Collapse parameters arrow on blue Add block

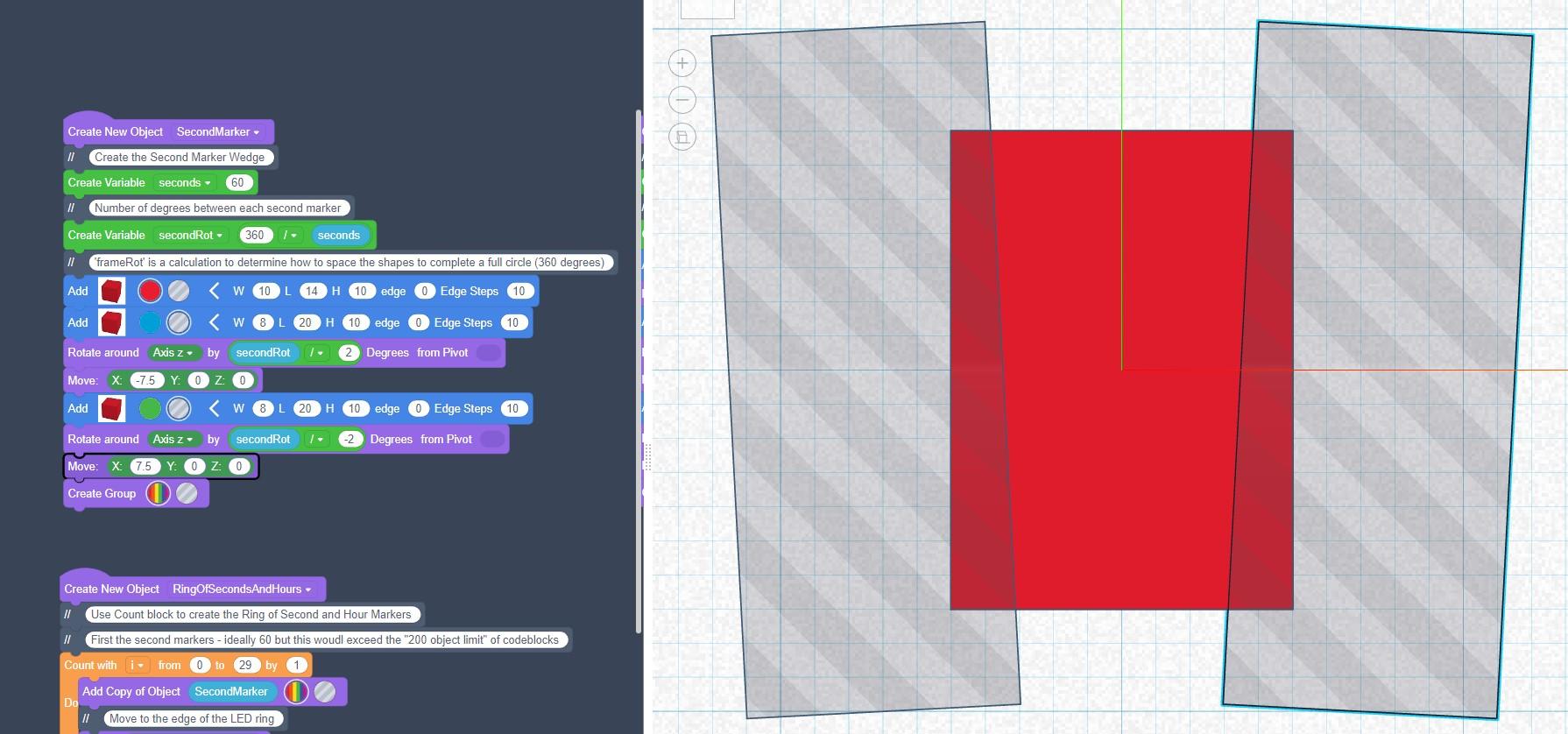tap(214, 322)
